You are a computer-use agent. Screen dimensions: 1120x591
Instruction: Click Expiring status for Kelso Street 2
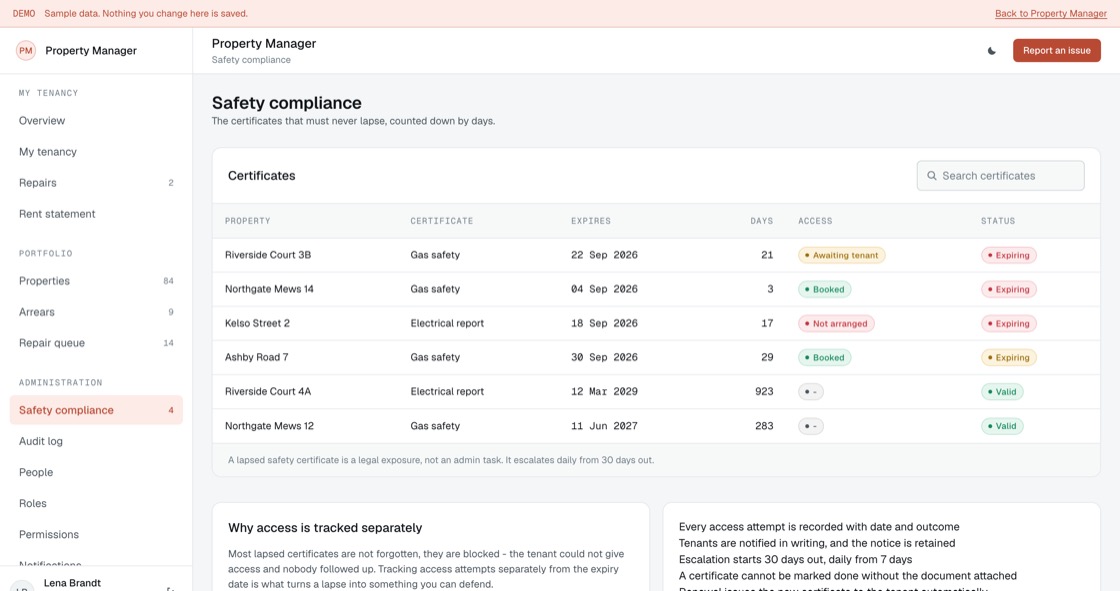(1009, 324)
